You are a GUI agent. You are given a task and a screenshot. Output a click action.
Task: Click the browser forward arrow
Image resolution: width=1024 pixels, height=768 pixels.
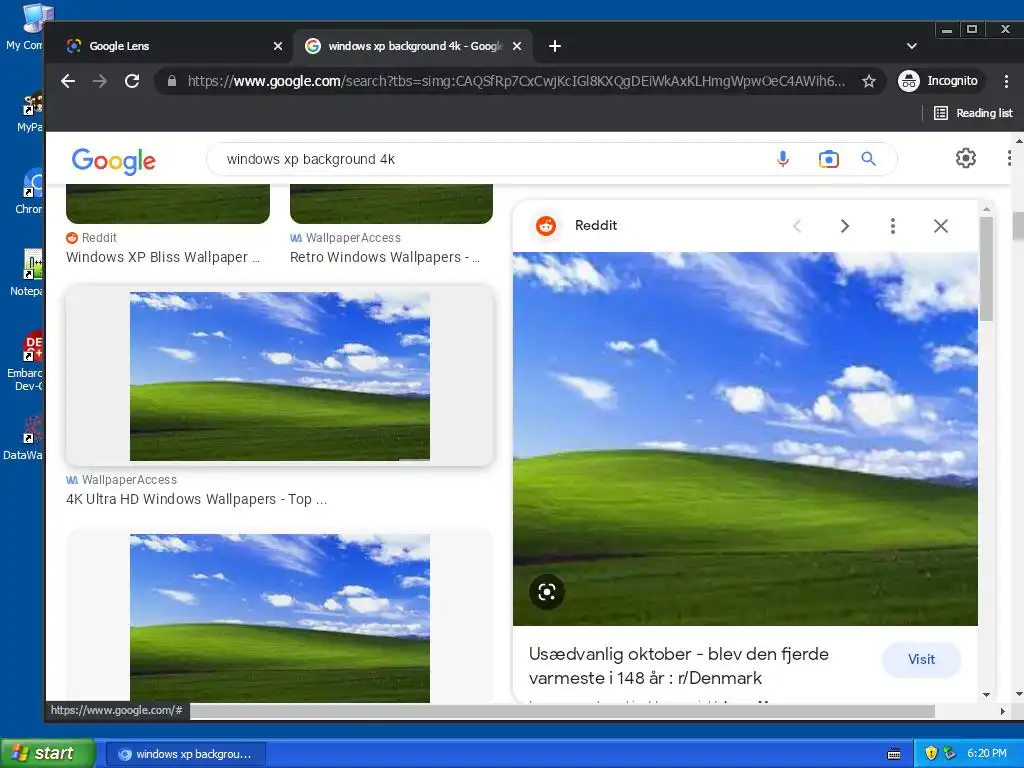[100, 81]
